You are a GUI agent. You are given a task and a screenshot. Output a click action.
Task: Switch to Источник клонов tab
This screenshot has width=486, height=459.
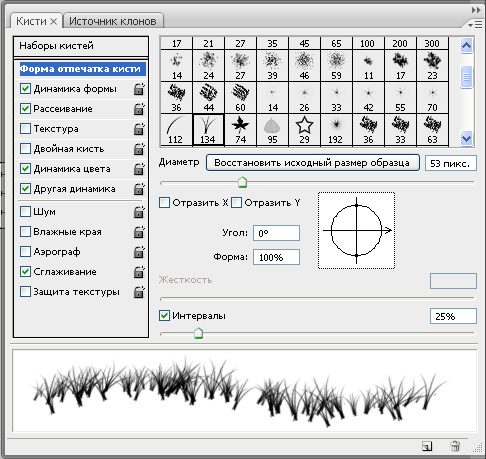click(x=113, y=21)
